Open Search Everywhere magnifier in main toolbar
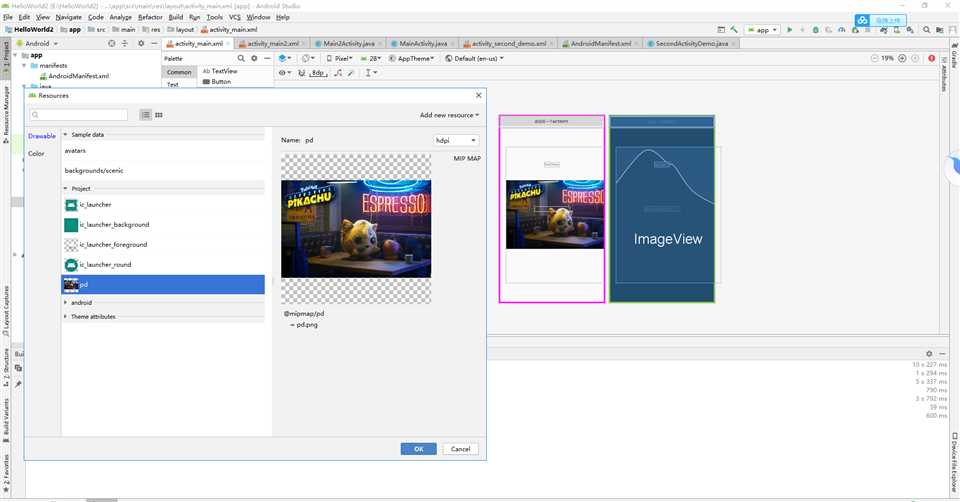Viewport: 960px width, 502px height. 926,29
